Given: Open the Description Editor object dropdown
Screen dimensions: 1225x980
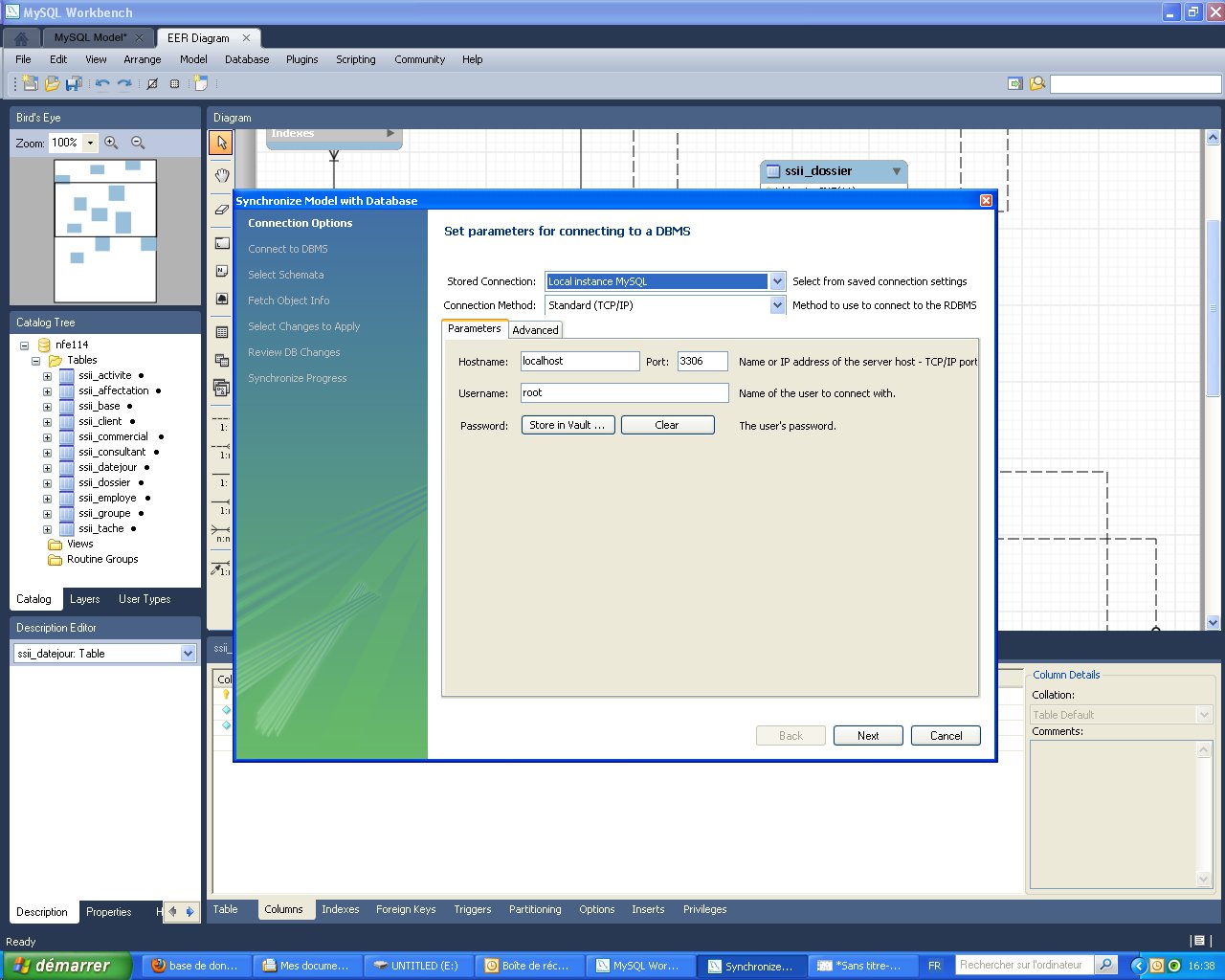Looking at the screenshot, I should [188, 654].
